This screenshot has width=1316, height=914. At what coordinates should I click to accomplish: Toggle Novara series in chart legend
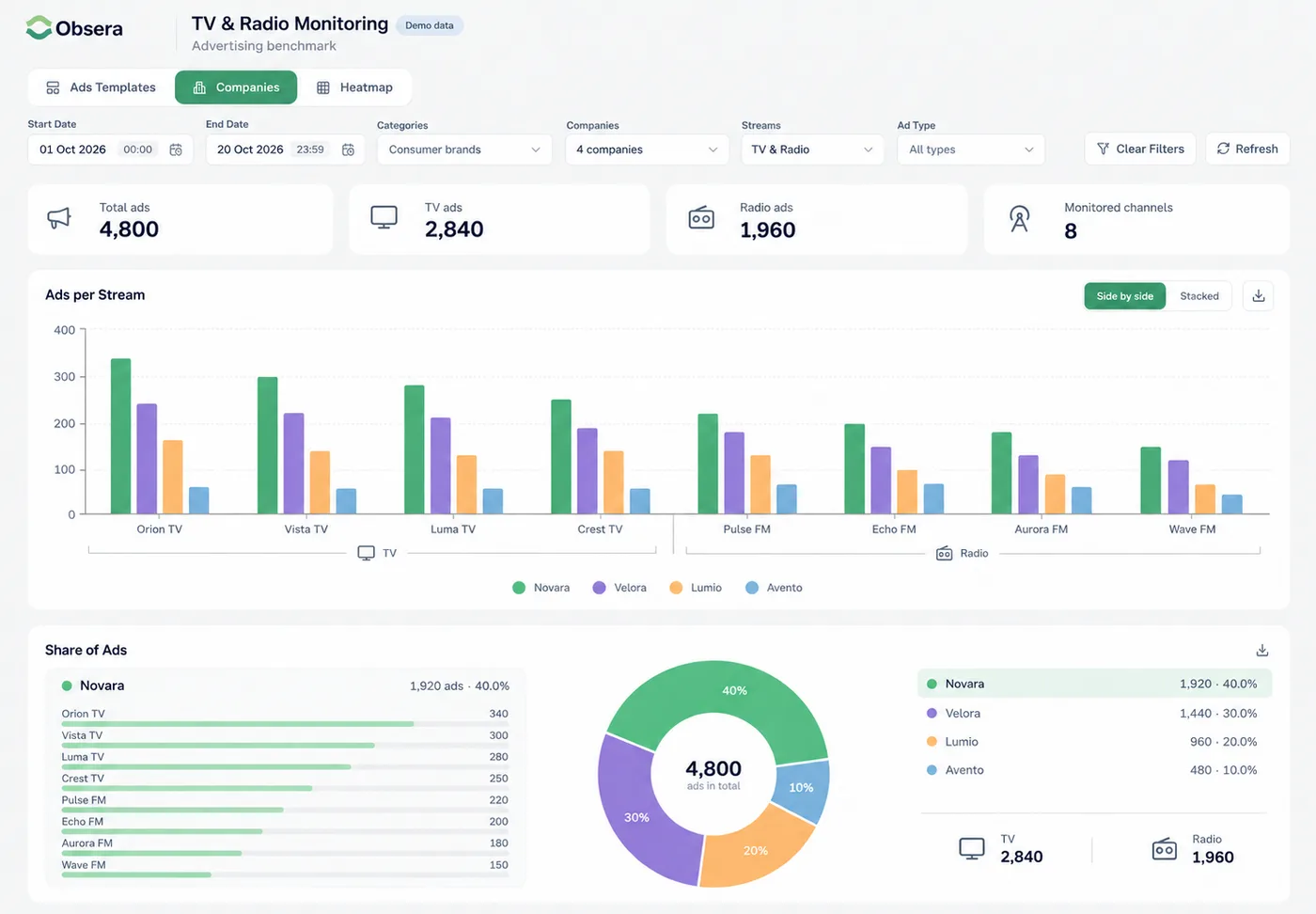[x=541, y=588]
